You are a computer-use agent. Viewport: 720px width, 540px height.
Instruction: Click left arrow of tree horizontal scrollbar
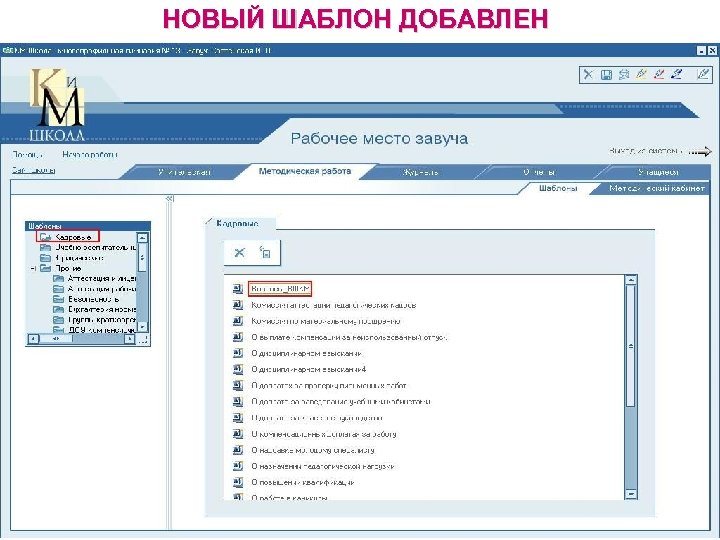33,339
